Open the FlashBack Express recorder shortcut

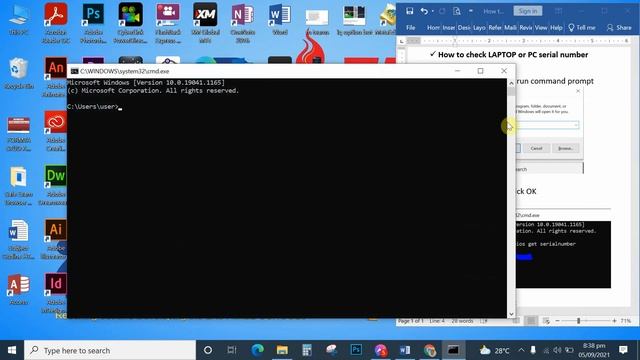[x=168, y=22]
